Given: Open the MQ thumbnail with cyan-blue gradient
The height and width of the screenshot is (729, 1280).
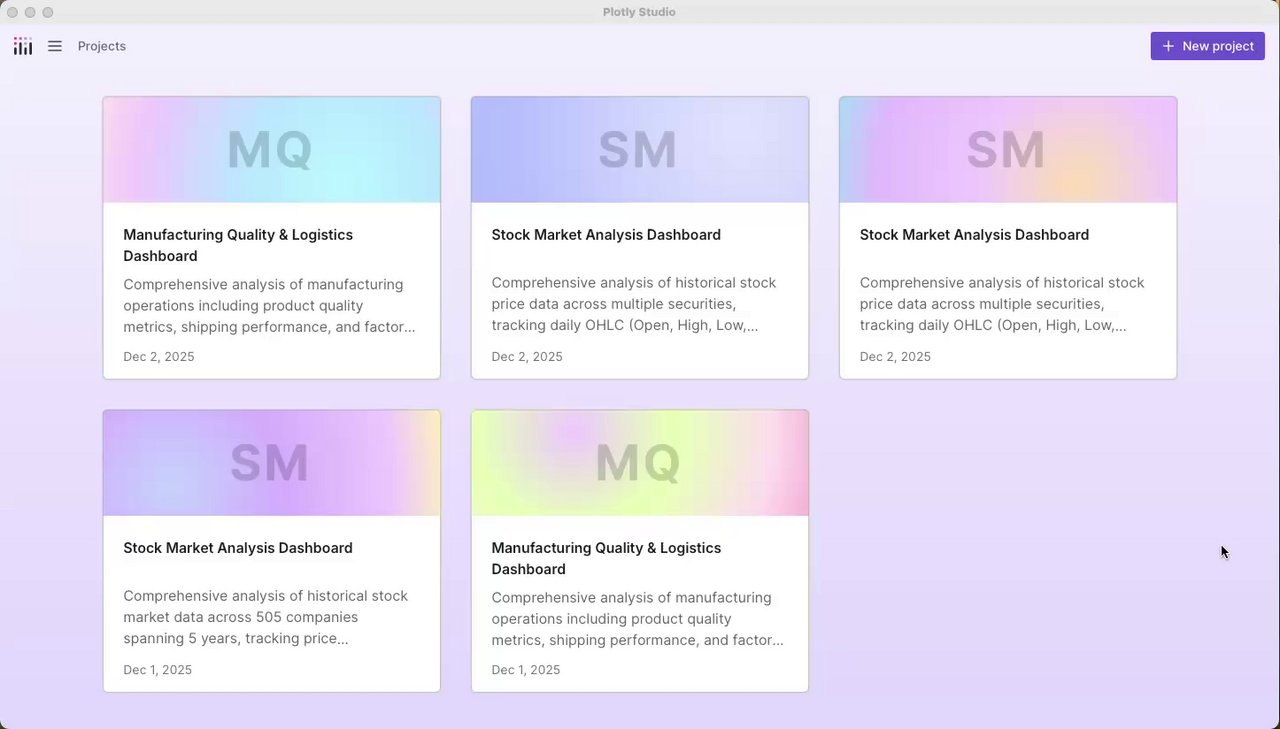Looking at the screenshot, I should (x=271, y=150).
